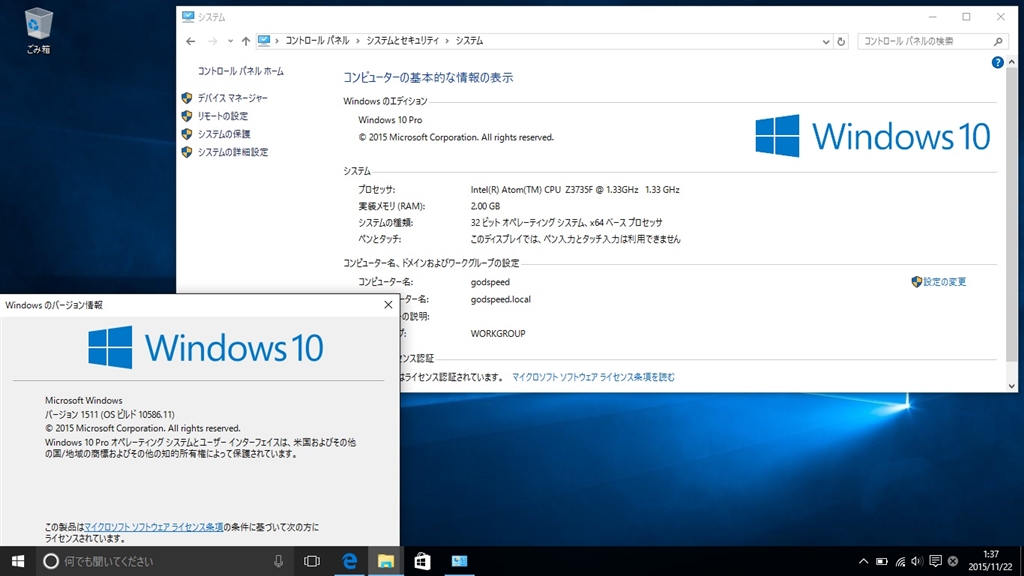Open システムの詳細設定 link

[233, 152]
